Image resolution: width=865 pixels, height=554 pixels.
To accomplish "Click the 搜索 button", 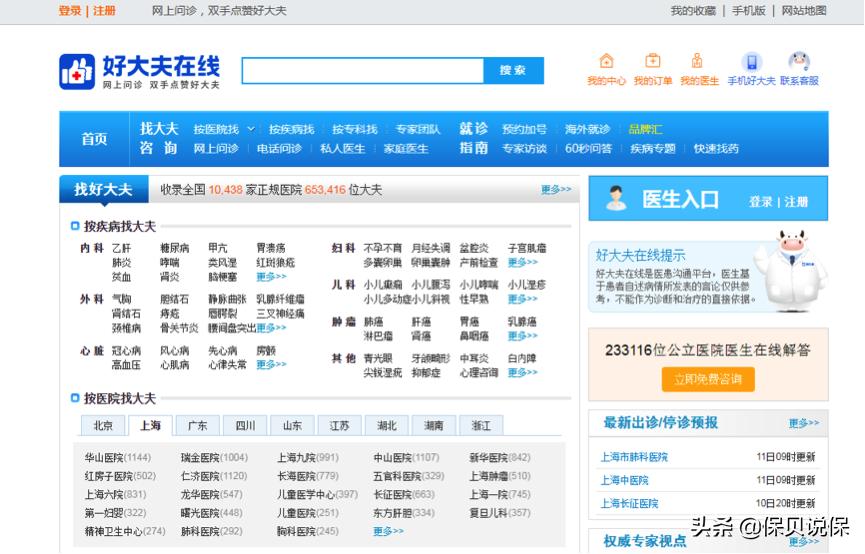I will click(513, 71).
